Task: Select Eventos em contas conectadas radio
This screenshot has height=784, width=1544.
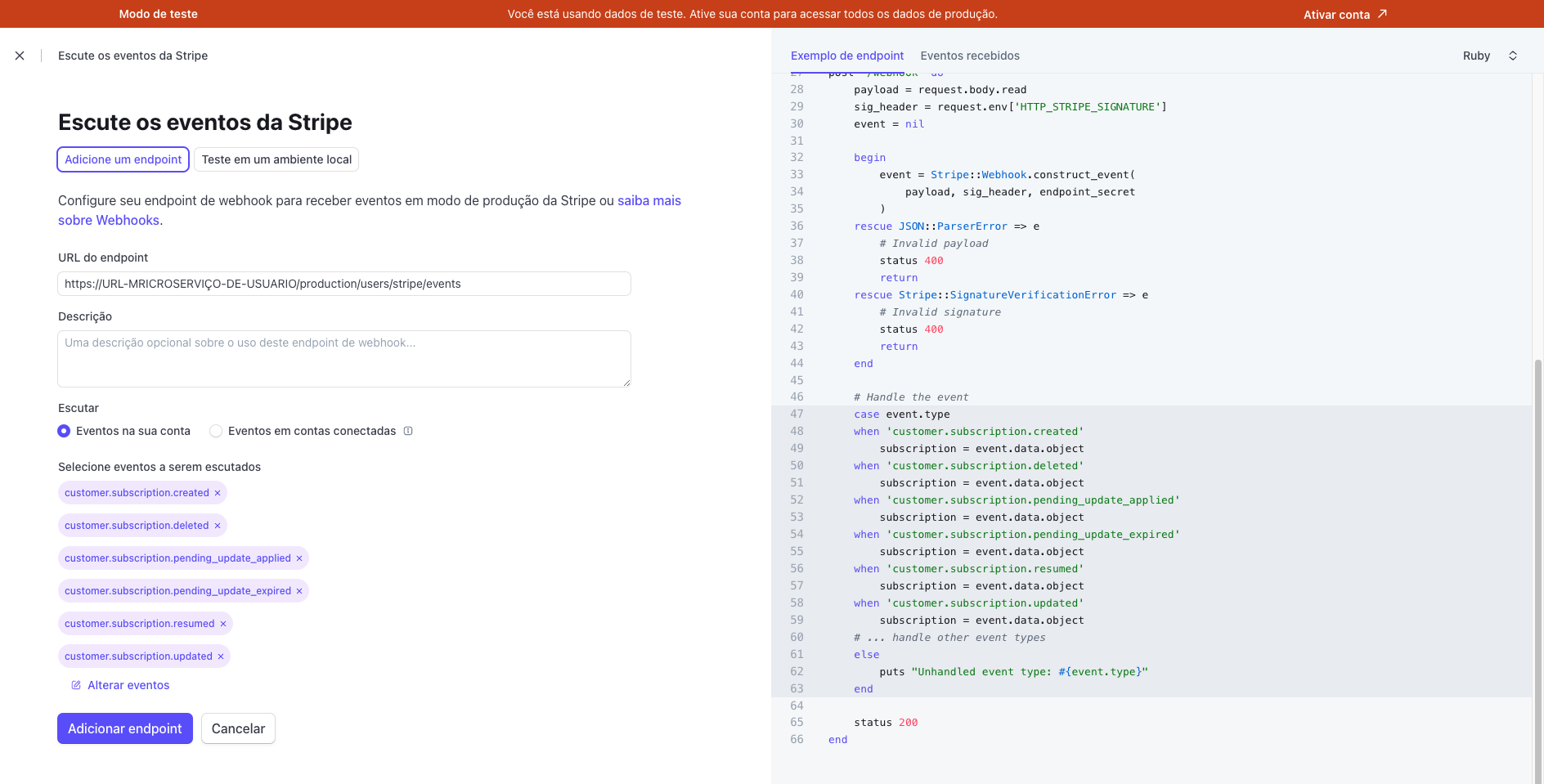Action: (216, 431)
